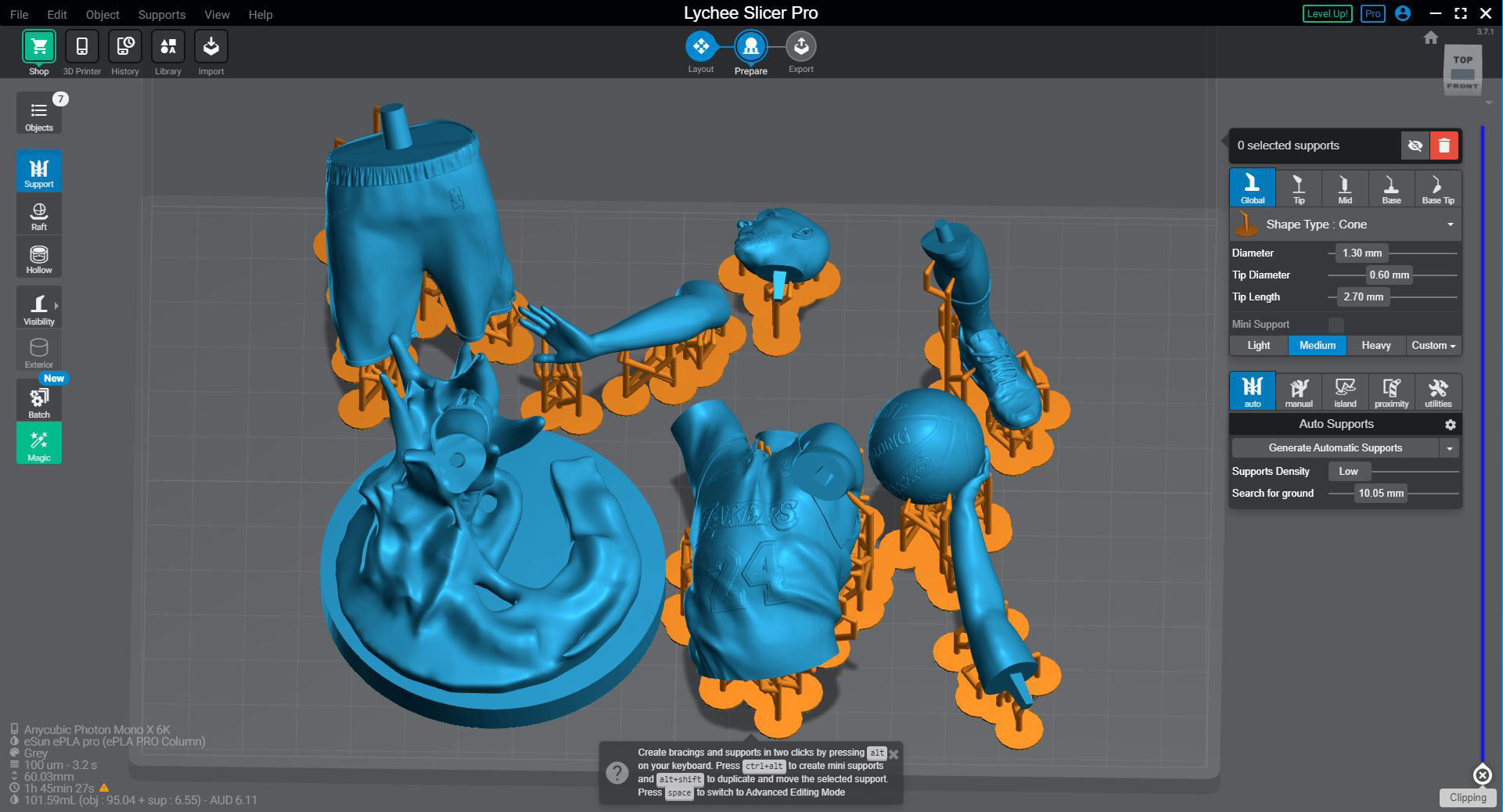Select the Base Tip settings tab

tap(1437, 189)
